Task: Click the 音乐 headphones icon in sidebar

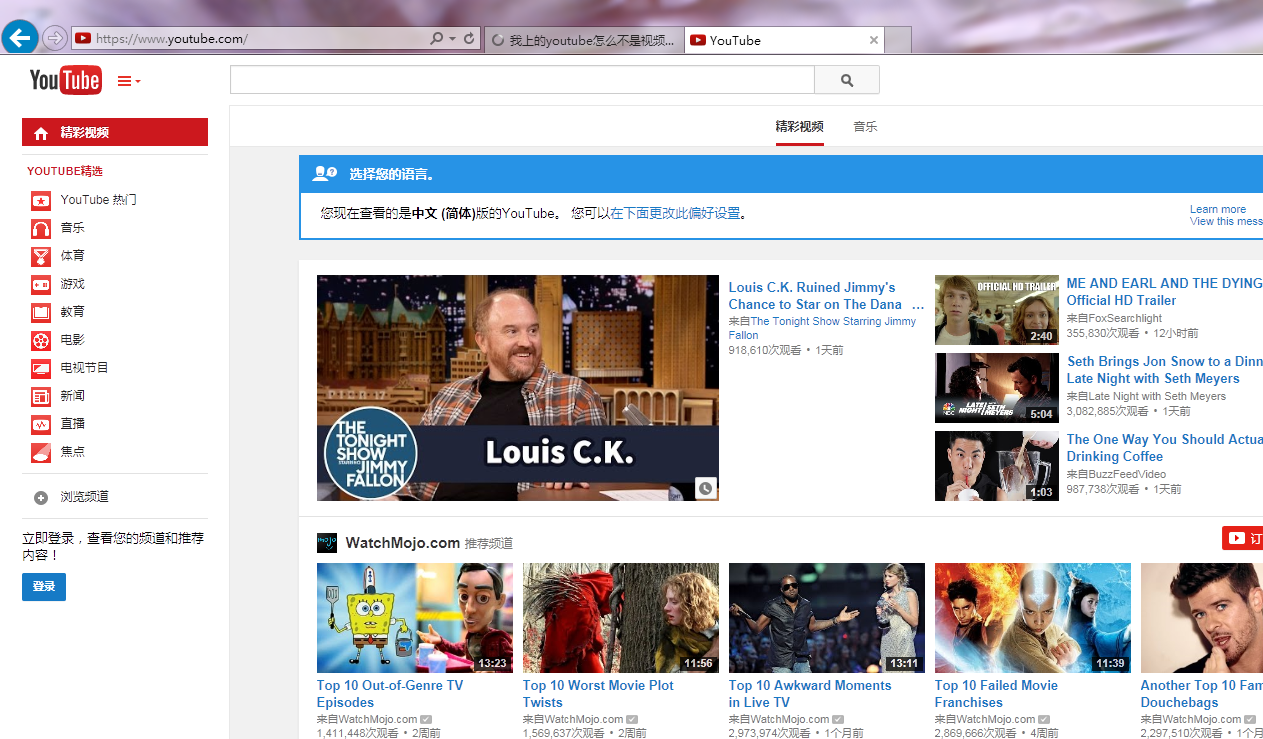Action: point(41,228)
